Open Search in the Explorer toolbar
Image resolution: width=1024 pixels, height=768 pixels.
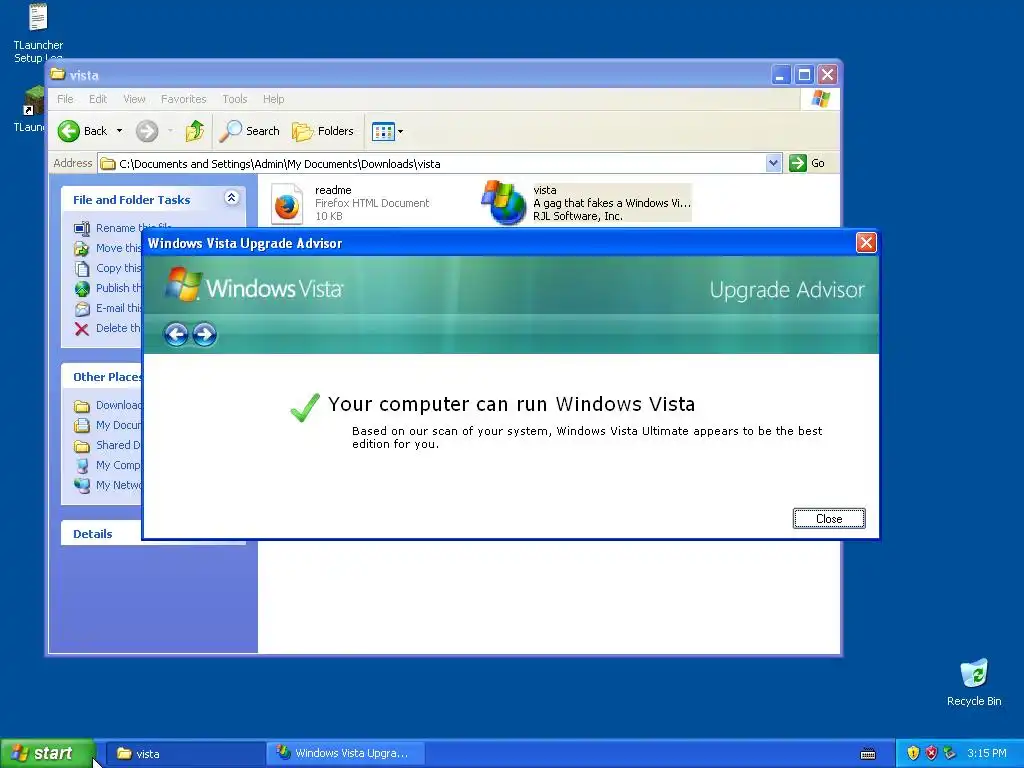(x=249, y=131)
